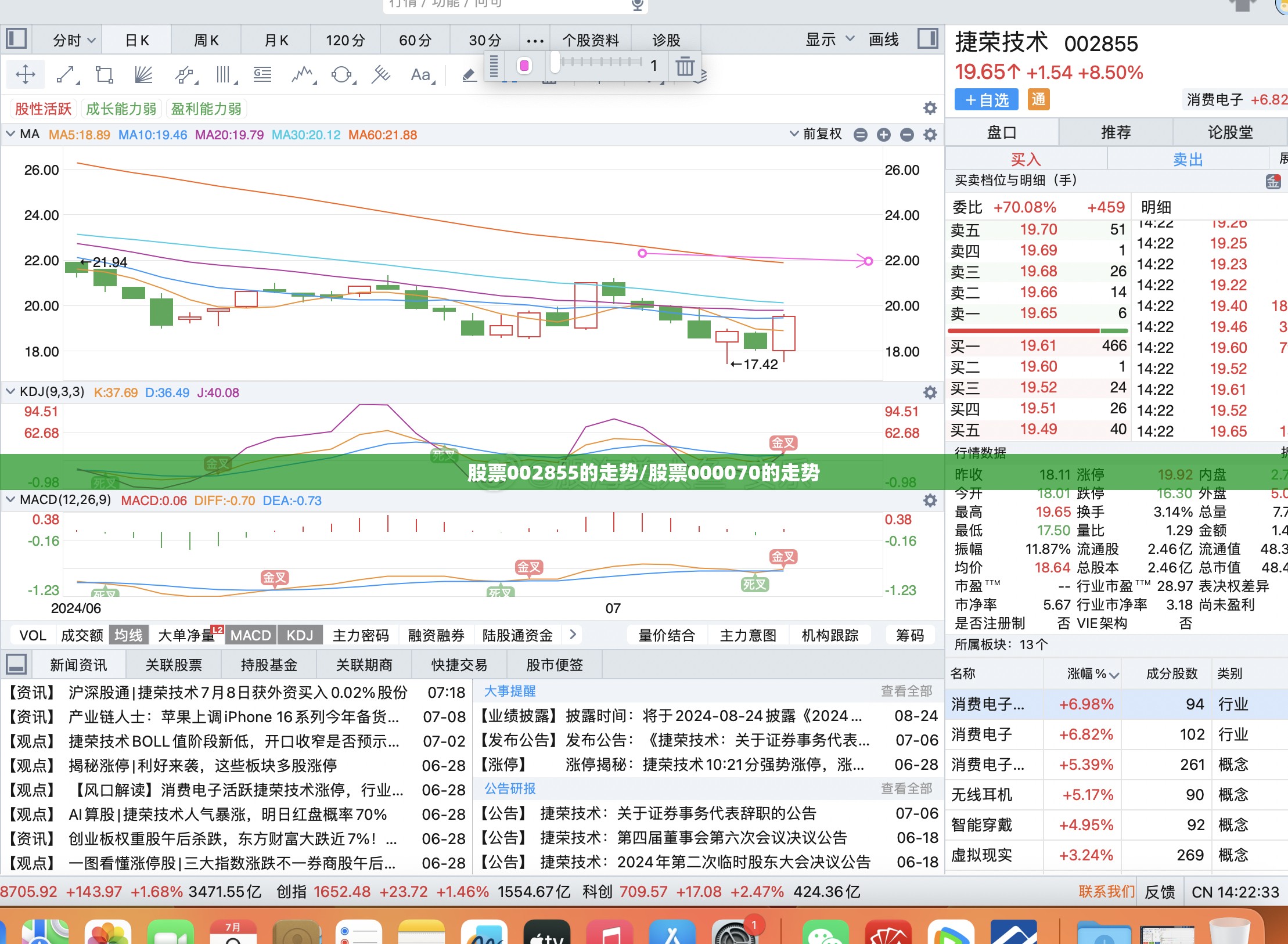Viewport: 1288px width, 944px height.
Task: Click 查看全部 link next to 大事提醒
Action: pyautogui.click(x=906, y=691)
